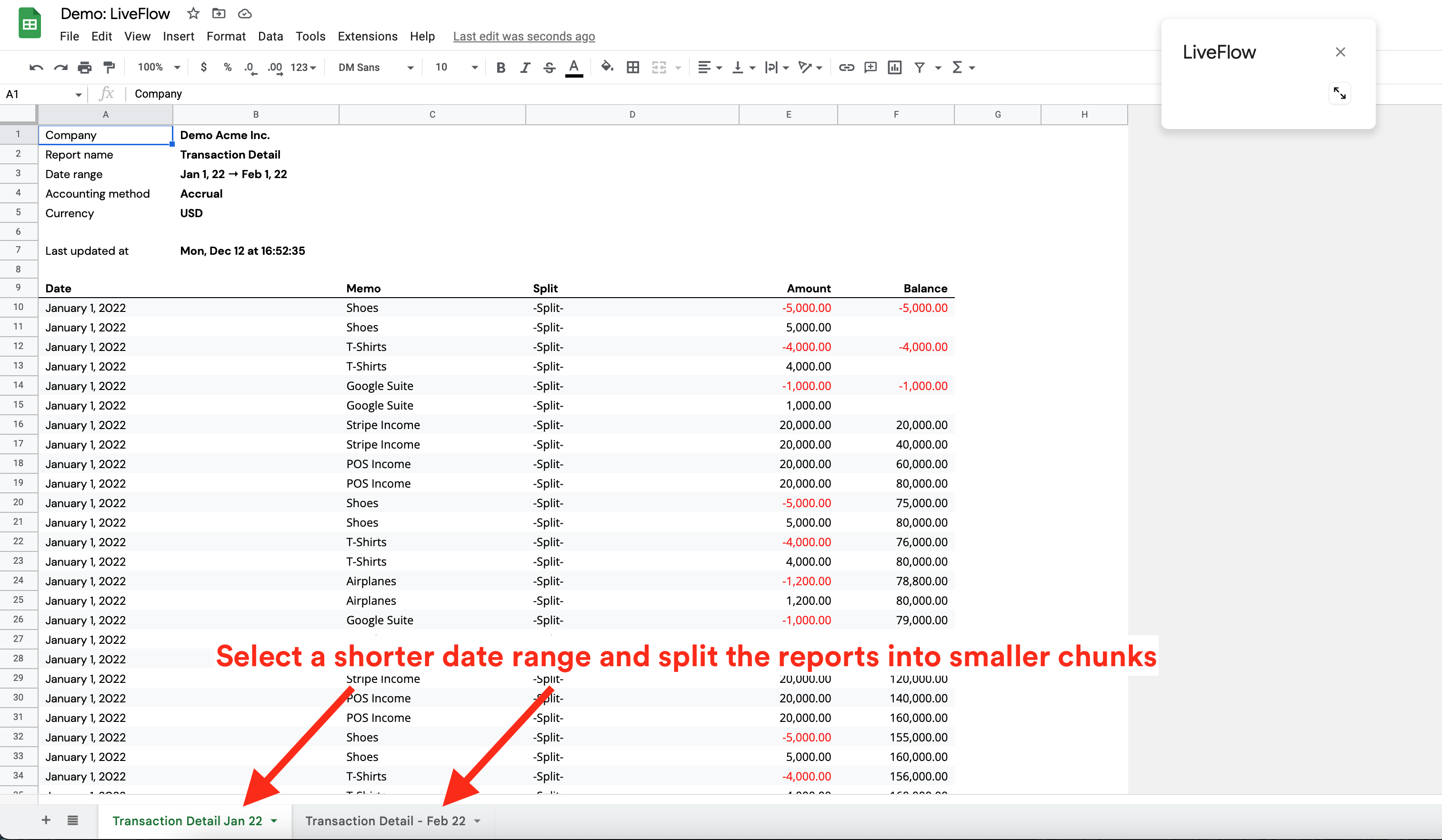Open the zoom level dropdown
This screenshot has width=1442, height=840.
[x=159, y=67]
